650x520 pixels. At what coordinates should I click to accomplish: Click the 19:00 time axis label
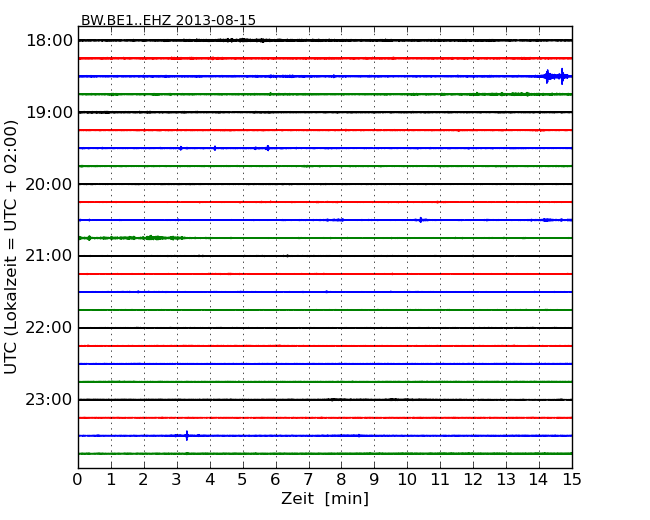coord(49,112)
